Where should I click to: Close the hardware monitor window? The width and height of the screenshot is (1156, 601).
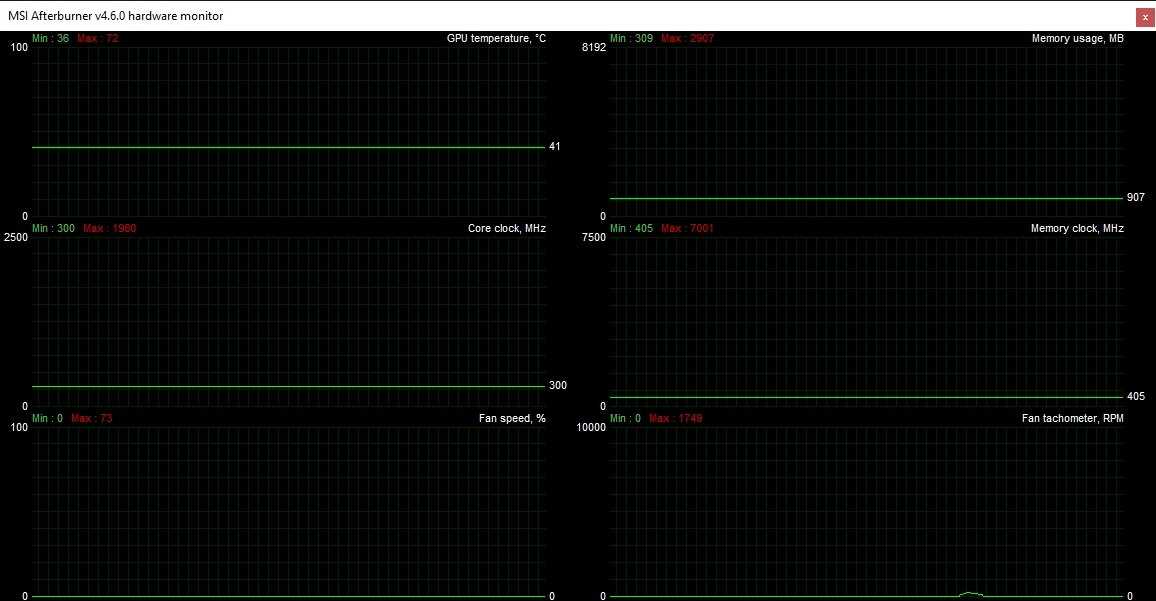coord(1144,16)
